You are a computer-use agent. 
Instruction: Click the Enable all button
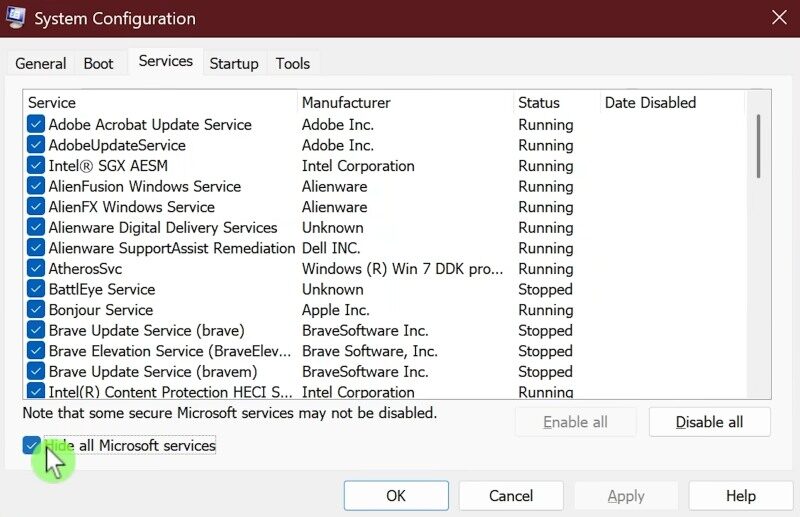pos(576,422)
